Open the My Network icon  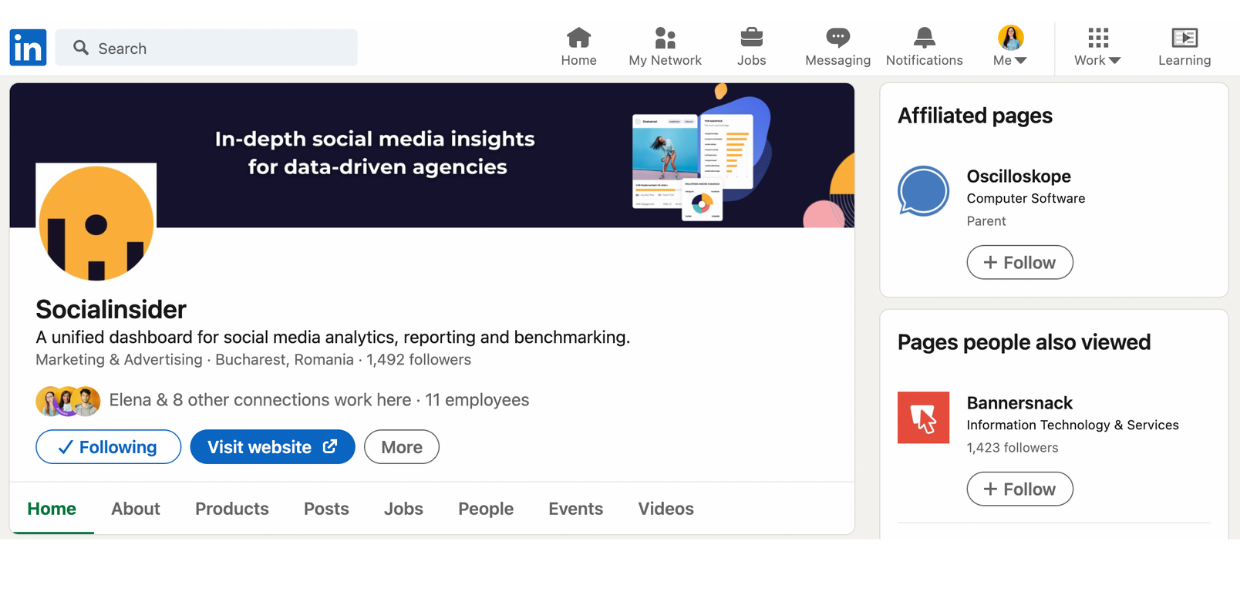665,38
